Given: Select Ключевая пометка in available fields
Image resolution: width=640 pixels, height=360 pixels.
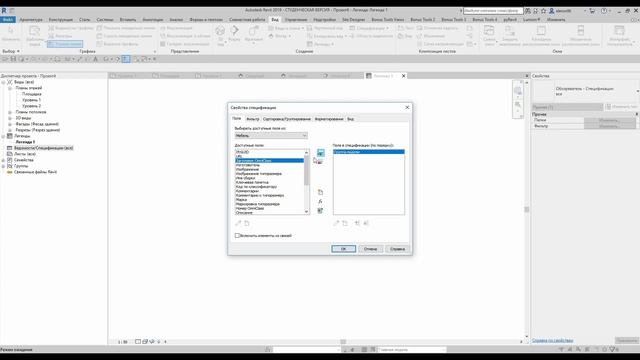Looking at the screenshot, I should (252, 182).
